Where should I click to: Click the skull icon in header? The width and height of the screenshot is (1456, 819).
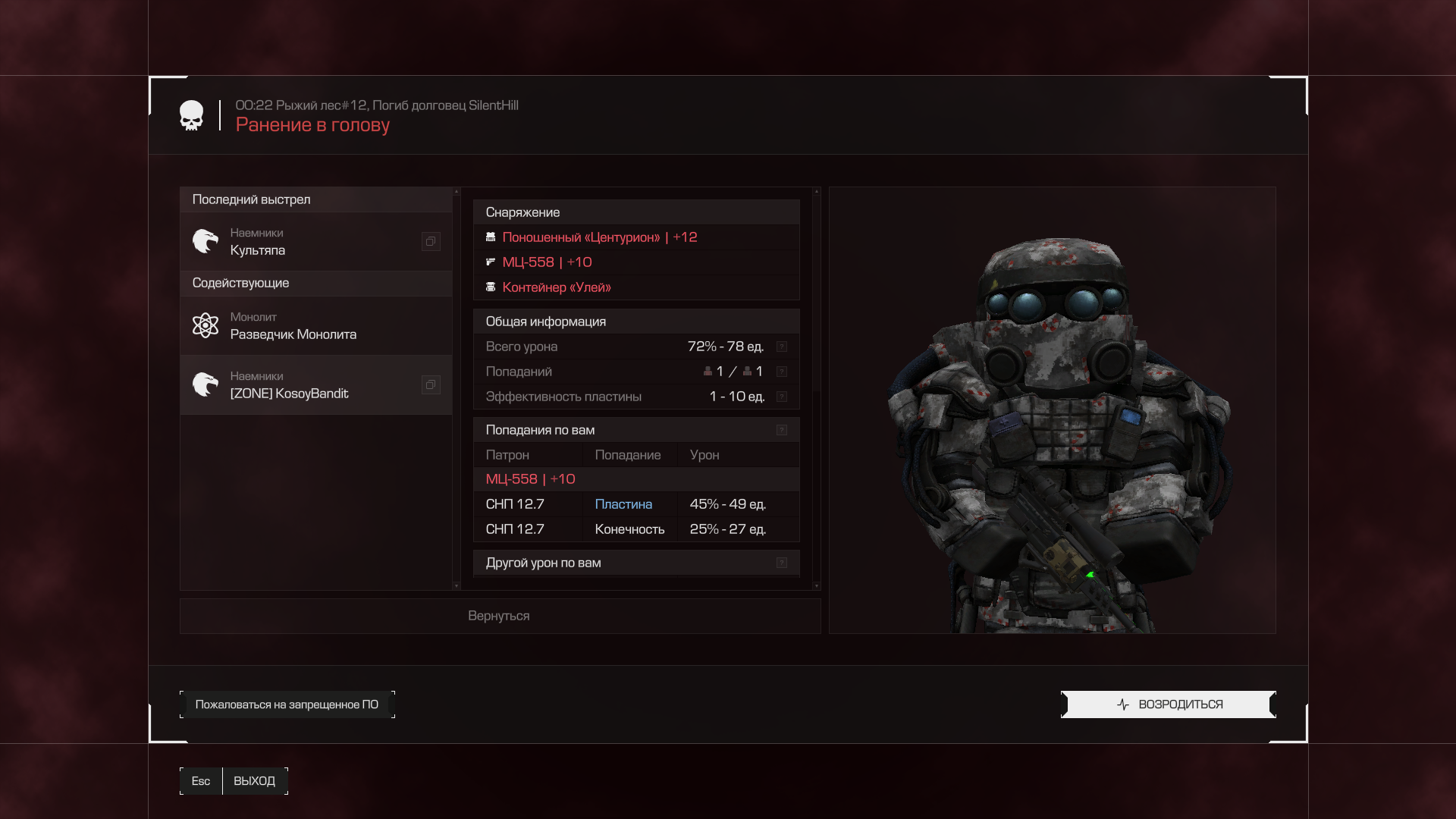pyautogui.click(x=192, y=115)
